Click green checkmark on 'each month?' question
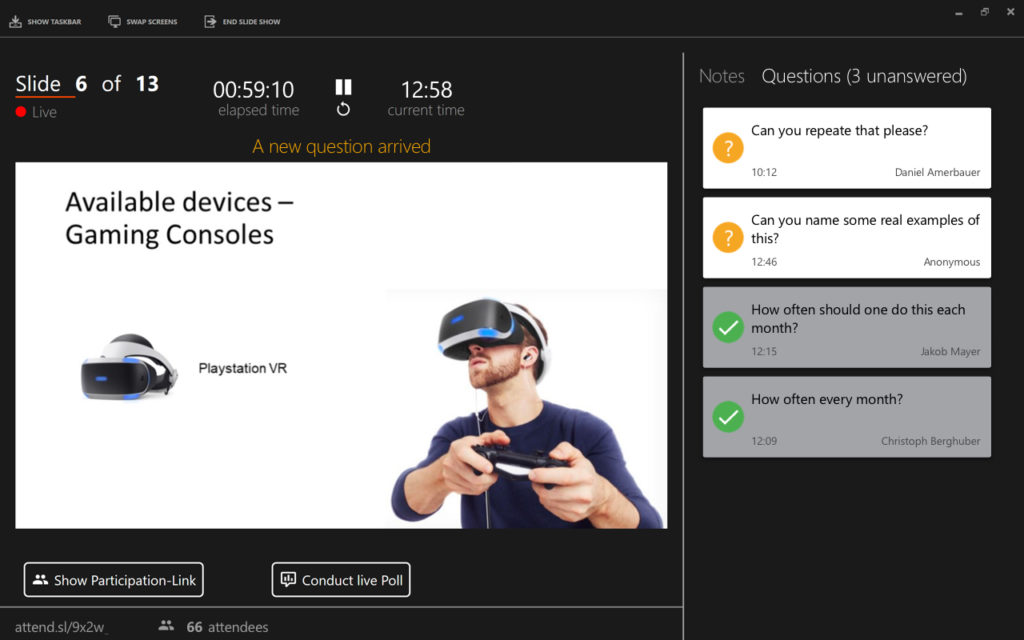 click(728, 327)
